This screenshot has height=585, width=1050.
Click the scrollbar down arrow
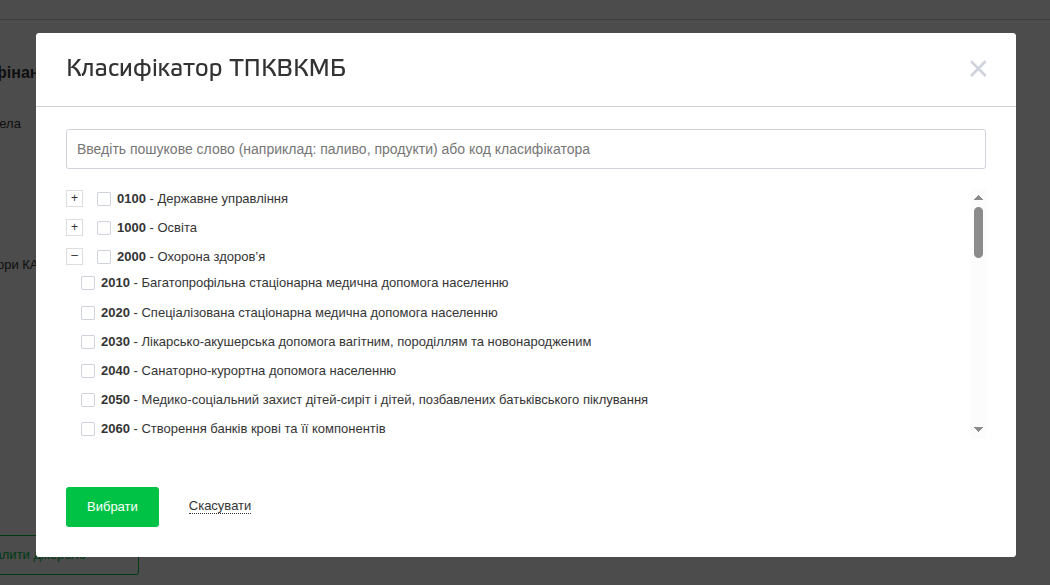coord(977,429)
